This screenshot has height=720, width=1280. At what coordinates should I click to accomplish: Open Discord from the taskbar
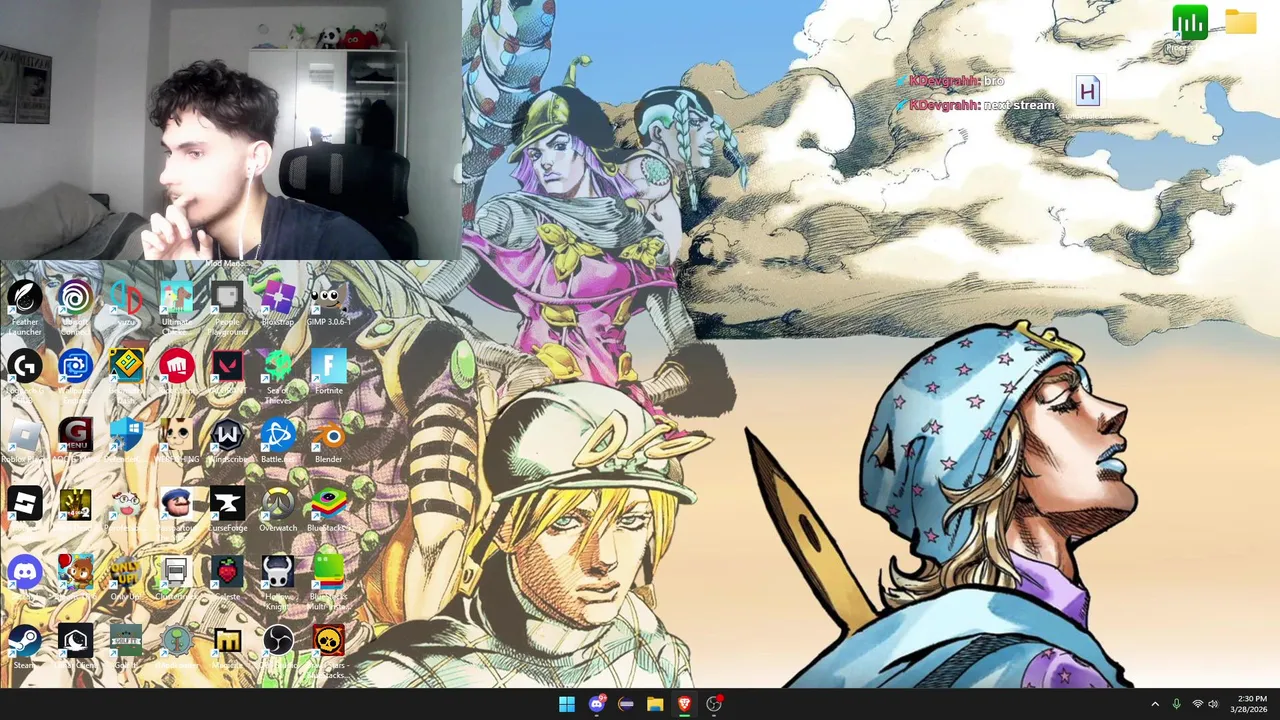pyautogui.click(x=597, y=704)
